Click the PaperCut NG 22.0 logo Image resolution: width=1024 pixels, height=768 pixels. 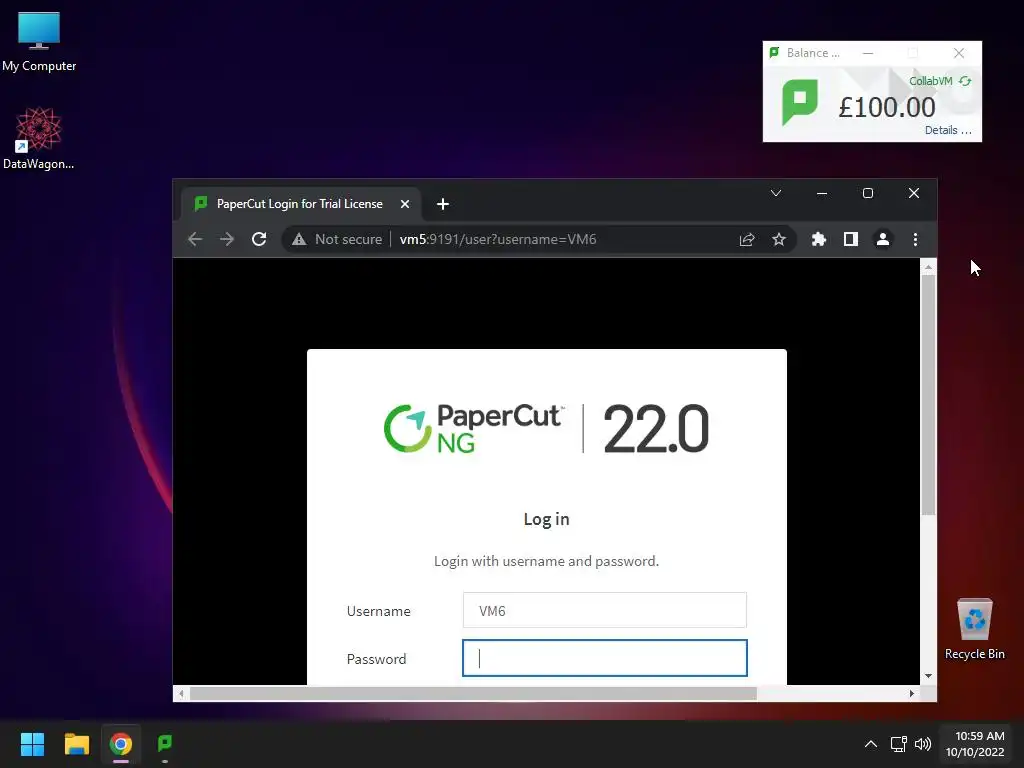(x=546, y=428)
